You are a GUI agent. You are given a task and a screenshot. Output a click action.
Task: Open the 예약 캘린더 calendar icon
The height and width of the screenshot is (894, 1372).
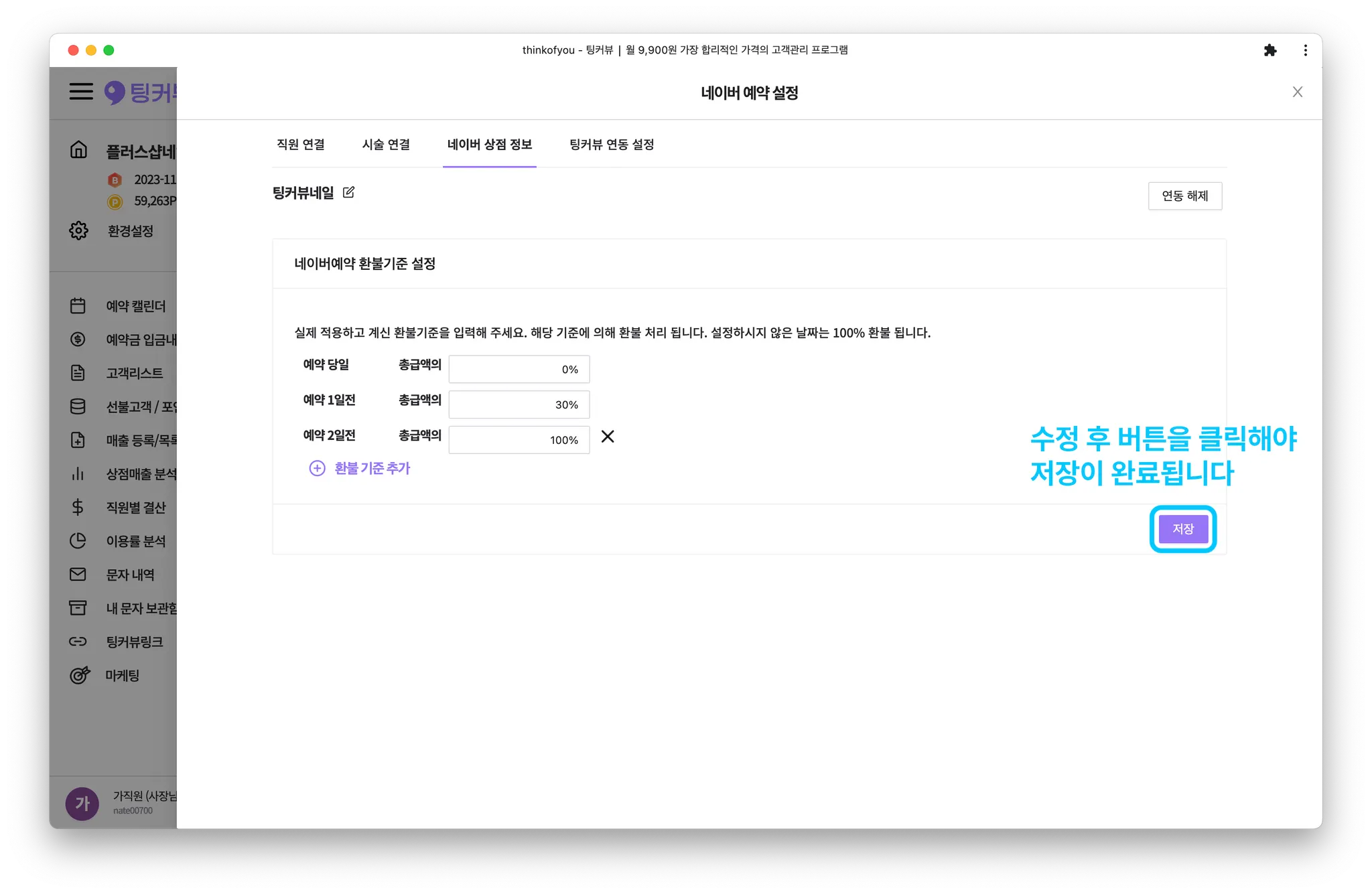pos(78,306)
